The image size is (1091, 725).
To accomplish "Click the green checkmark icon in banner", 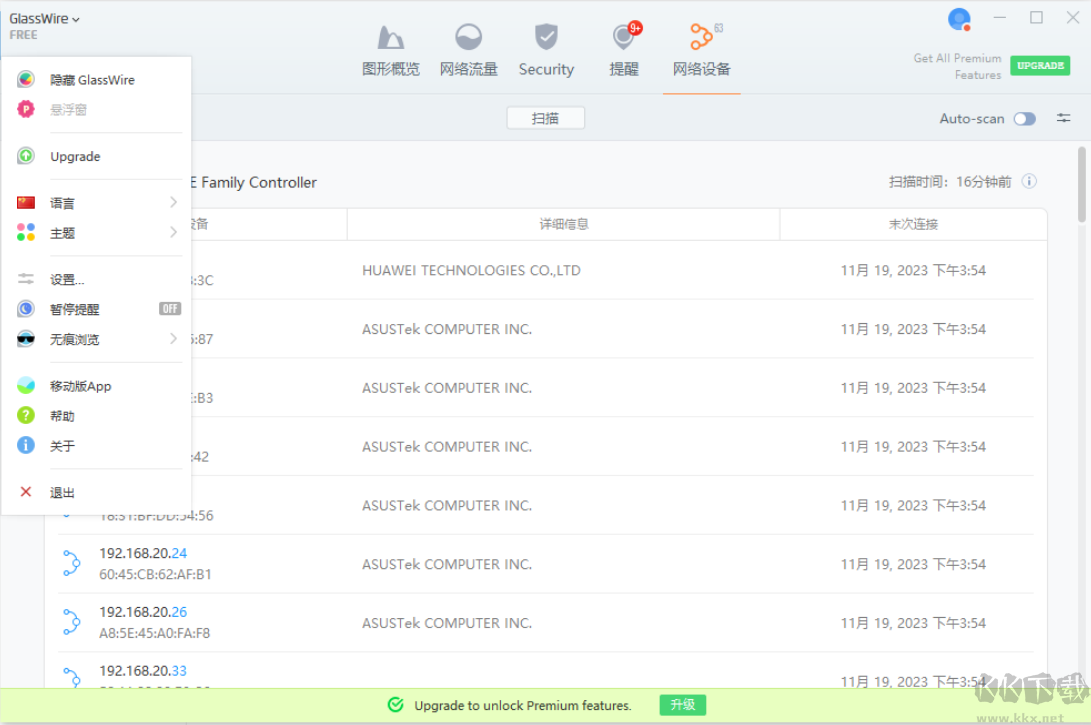I will (x=396, y=705).
